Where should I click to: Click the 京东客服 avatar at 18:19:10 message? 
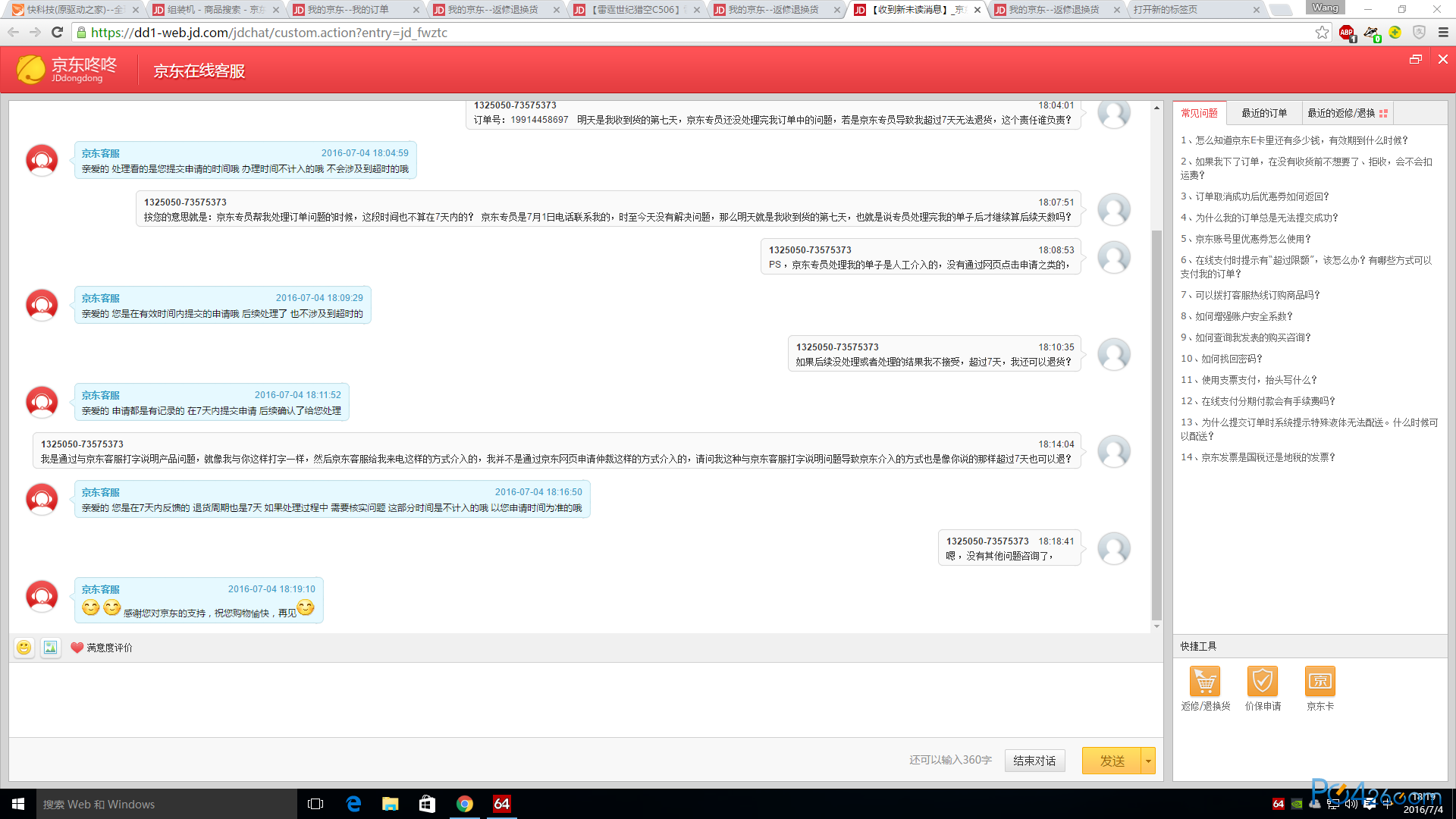42,596
